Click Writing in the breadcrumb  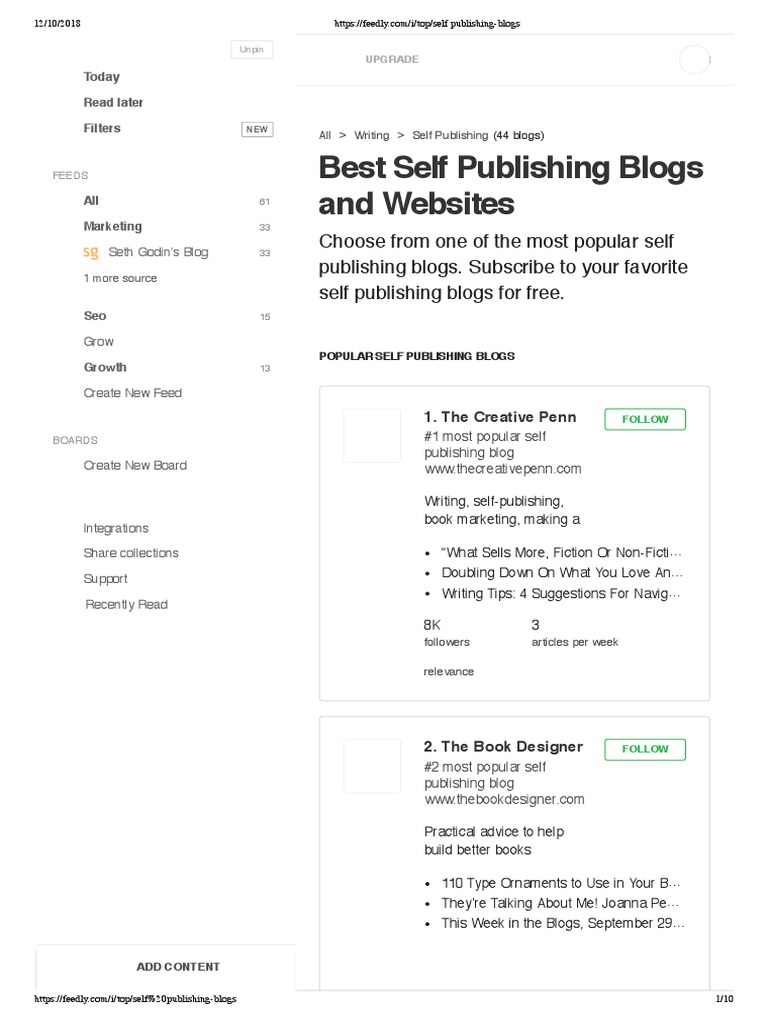pyautogui.click(x=372, y=135)
